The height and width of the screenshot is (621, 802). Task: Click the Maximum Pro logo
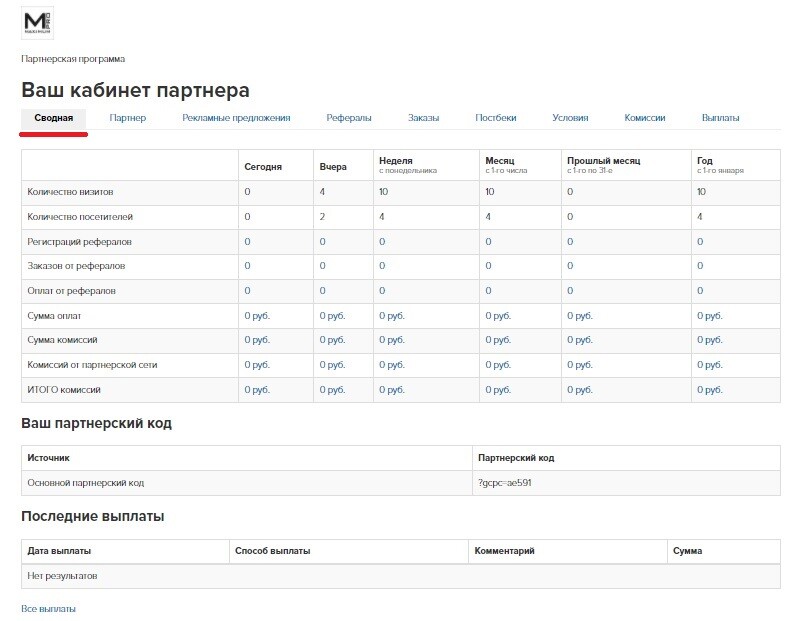pos(37,23)
